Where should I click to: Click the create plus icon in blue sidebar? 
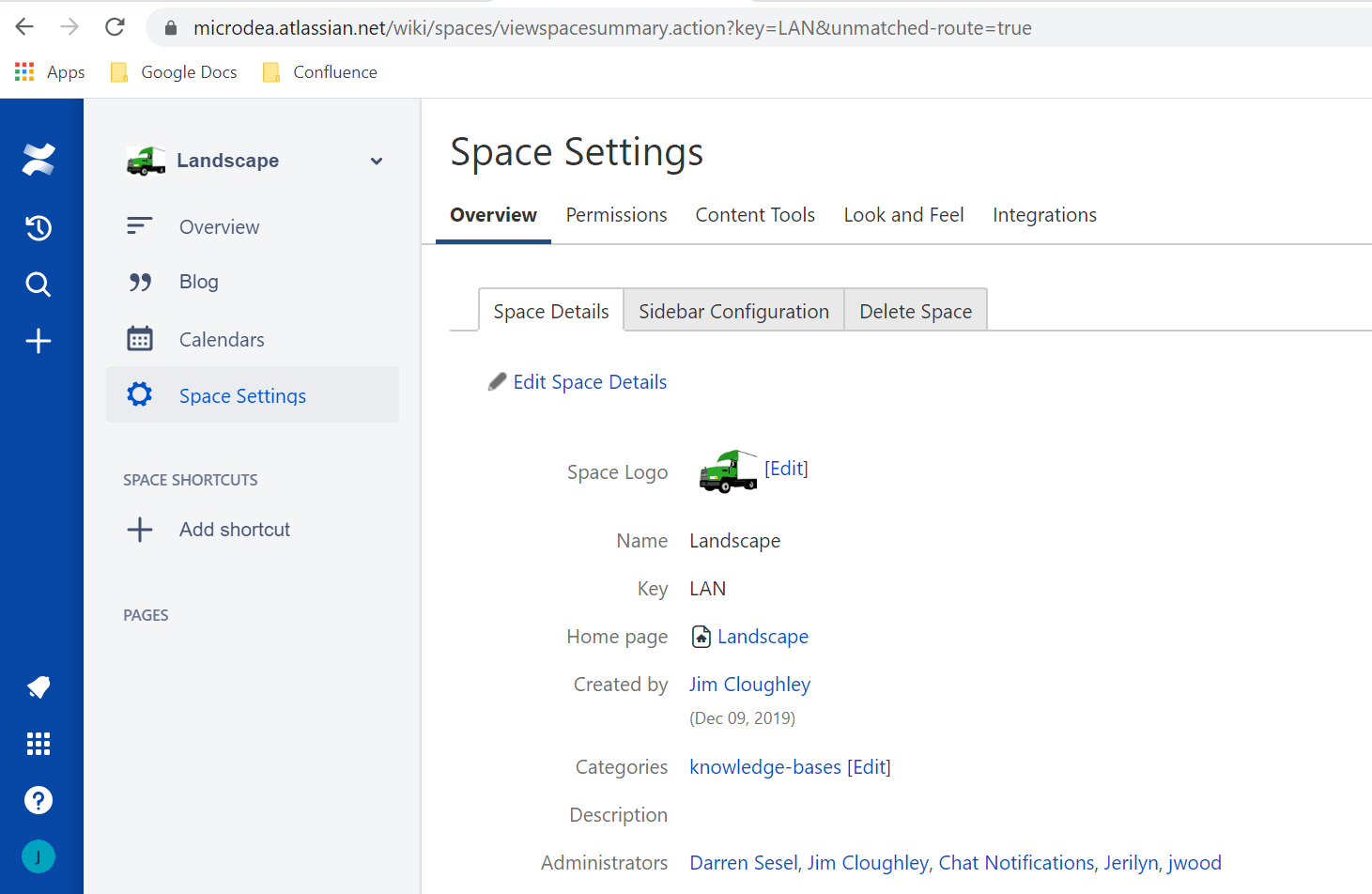pyautogui.click(x=39, y=341)
